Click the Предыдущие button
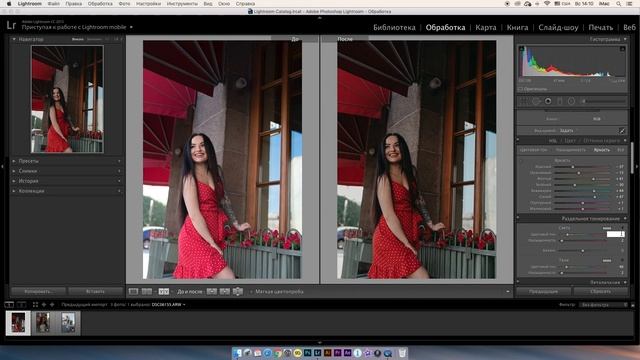 pos(543,291)
